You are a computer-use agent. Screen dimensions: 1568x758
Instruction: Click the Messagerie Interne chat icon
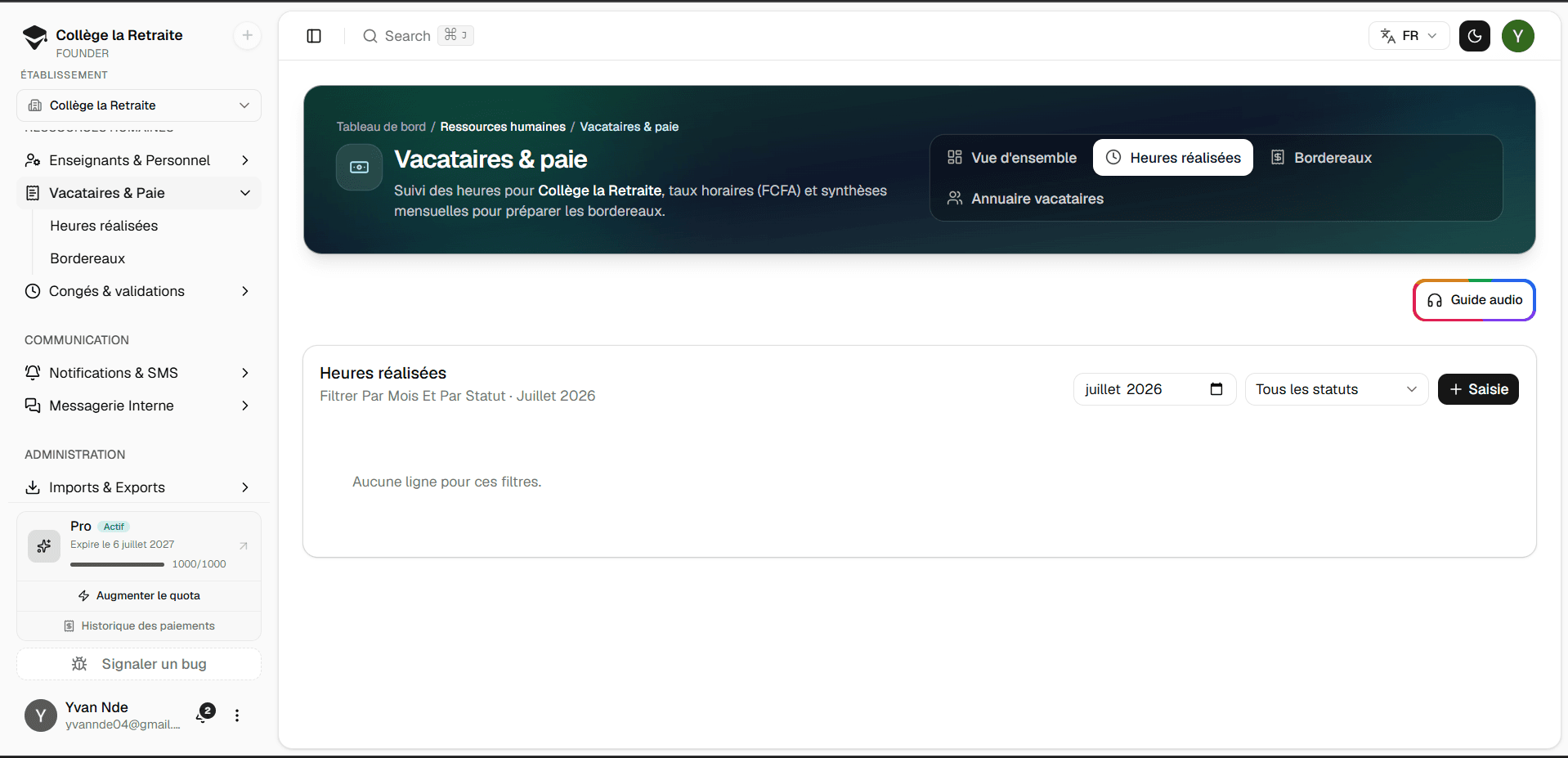pyautogui.click(x=33, y=406)
